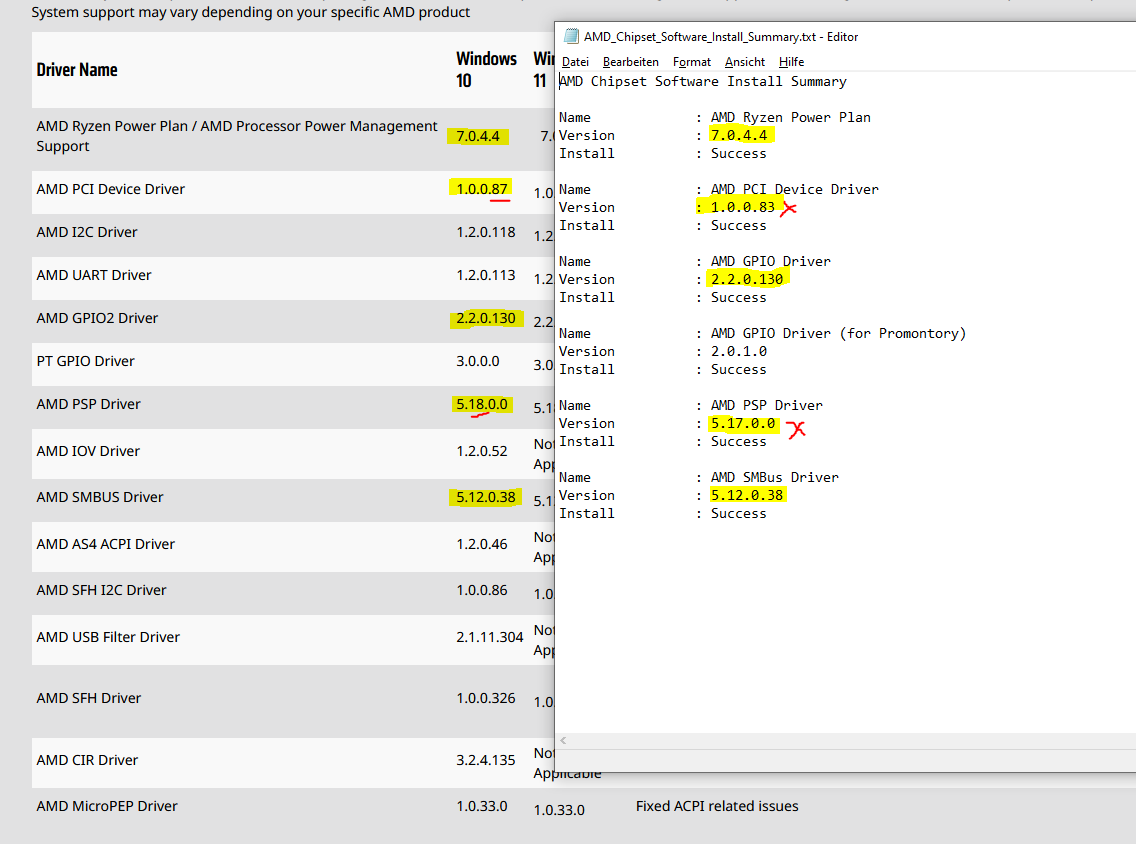
Task: Click 'AMD SMBus Driver' in the Editor
Action: 774,477
